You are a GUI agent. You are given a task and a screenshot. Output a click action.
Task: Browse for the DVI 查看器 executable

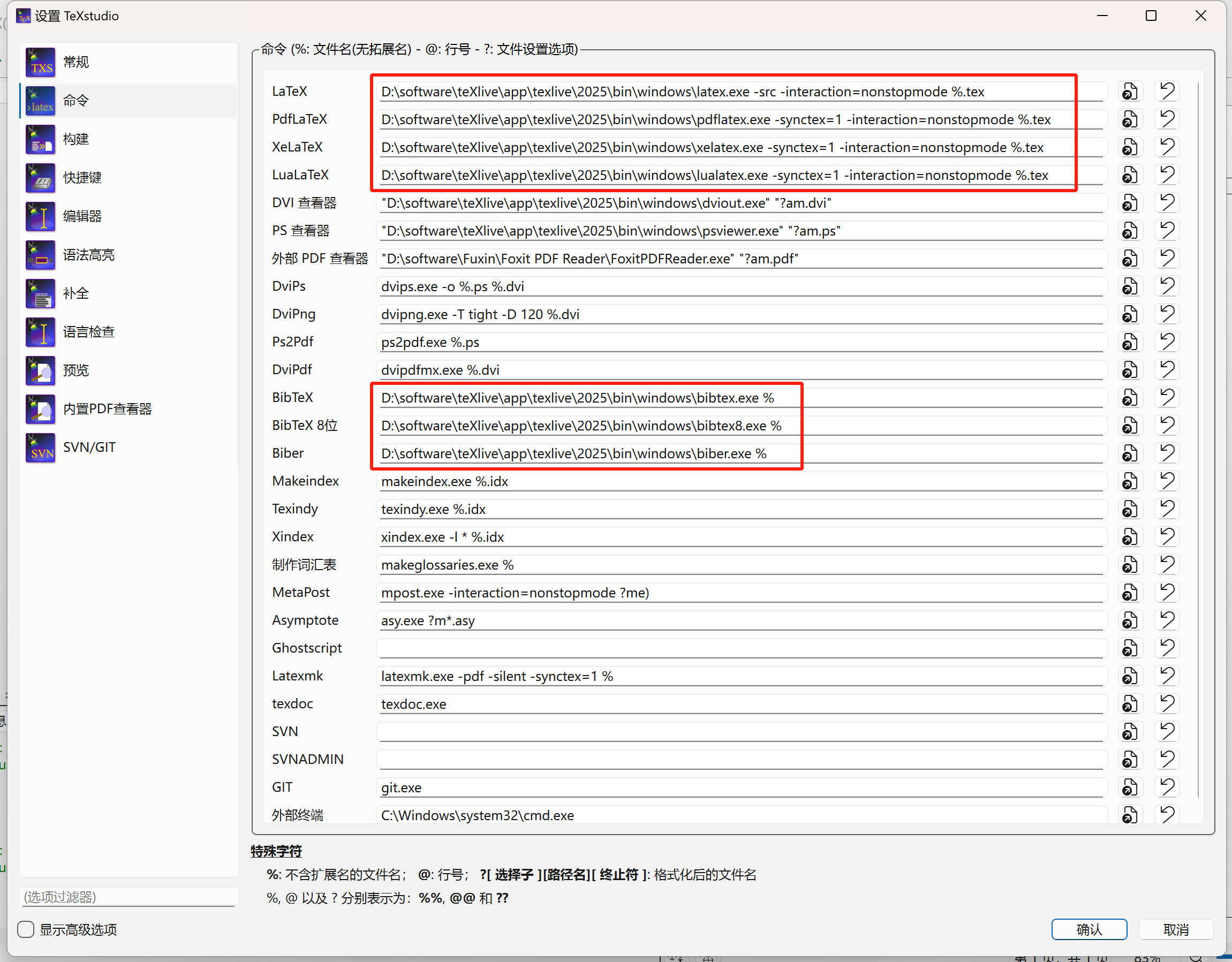pos(1130,203)
